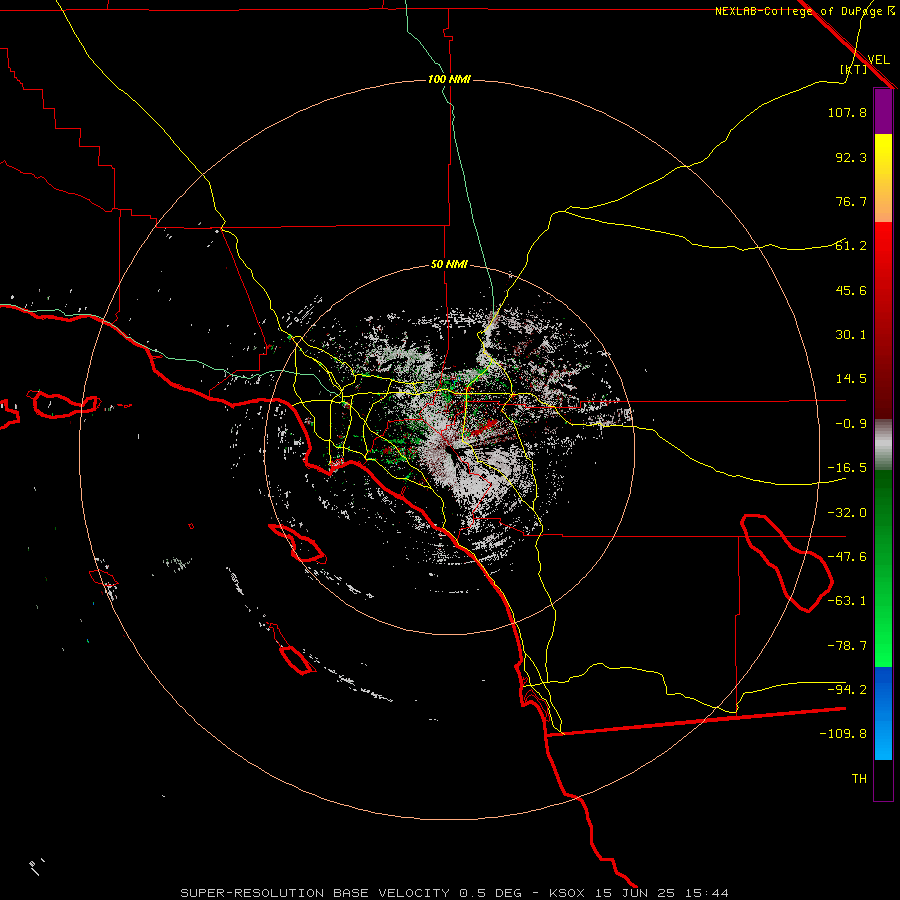Screen dimensions: 900x900
Task: Click the 61.2 value on velocity scale
Action: pyautogui.click(x=851, y=246)
